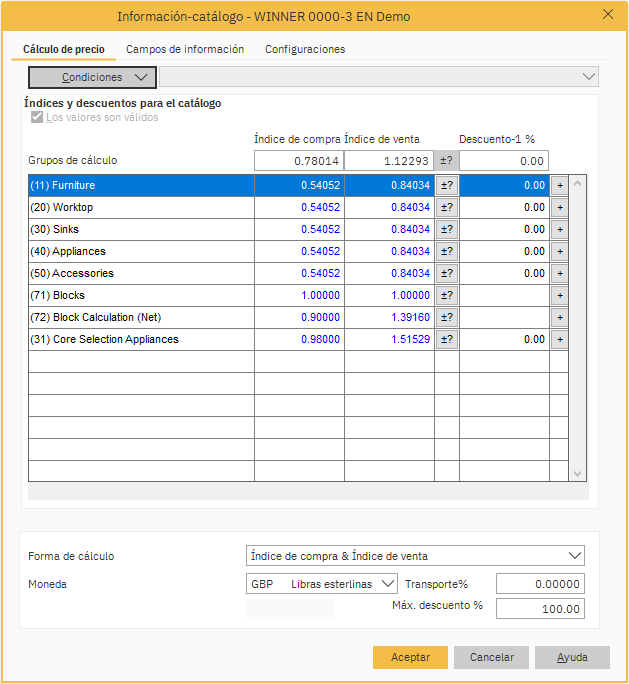The width and height of the screenshot is (629, 684).
Task: Open the Forma de cálculo dropdown
Action: coord(415,556)
